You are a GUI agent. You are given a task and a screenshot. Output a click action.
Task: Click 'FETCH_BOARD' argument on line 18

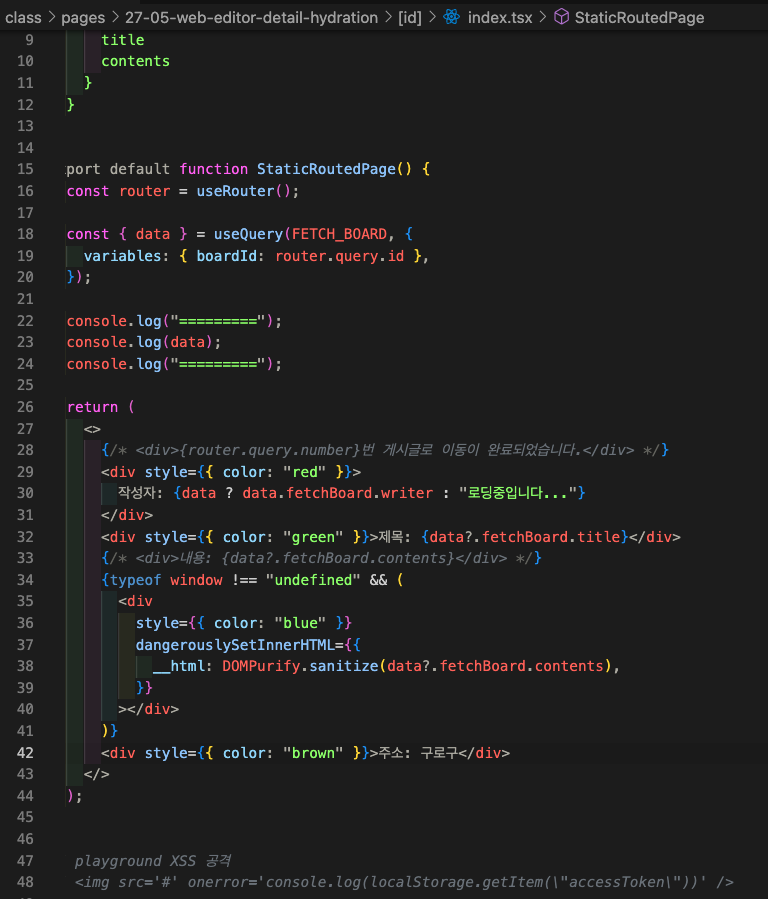tap(339, 234)
